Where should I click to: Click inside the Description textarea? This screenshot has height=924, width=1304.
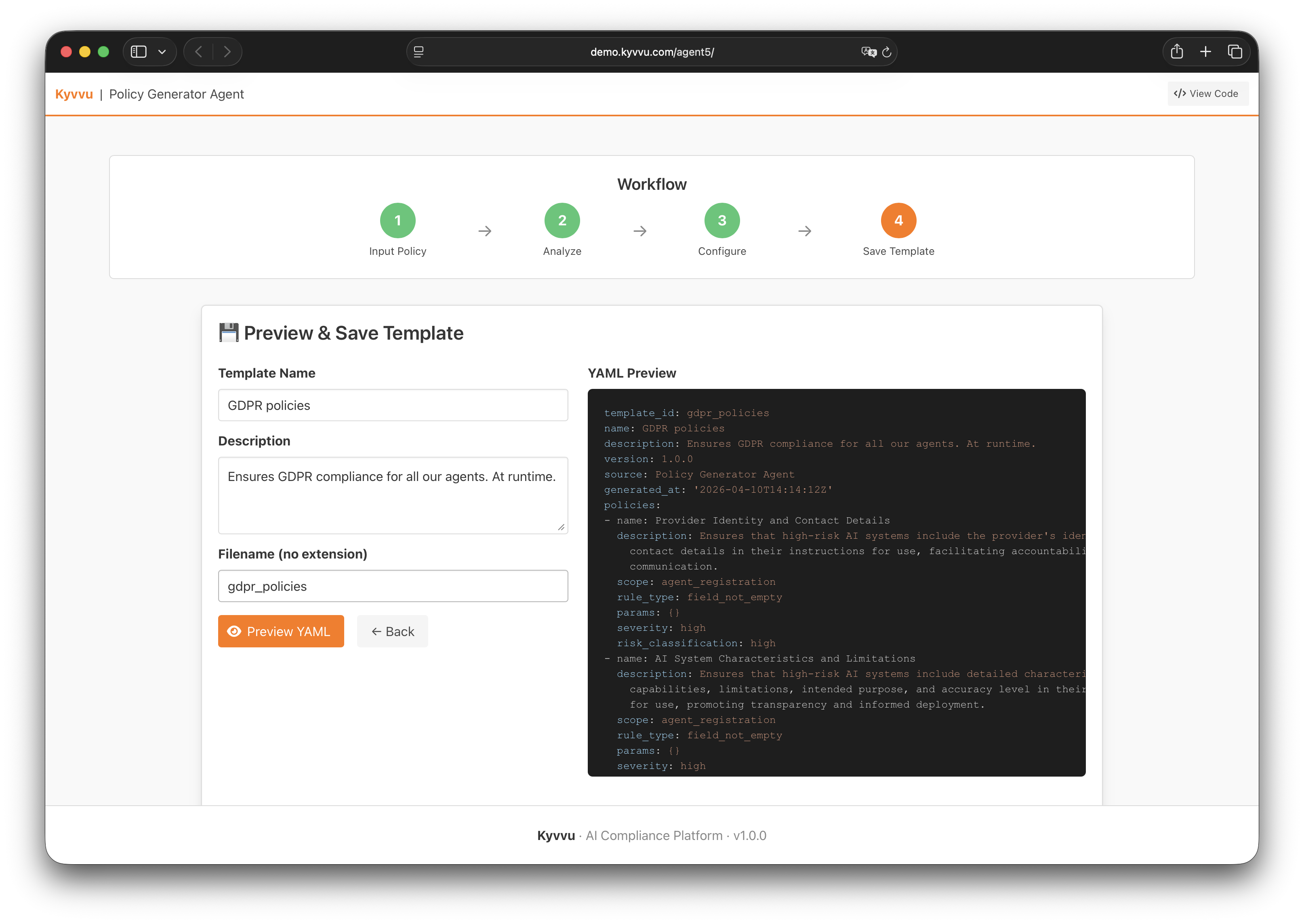(x=392, y=495)
